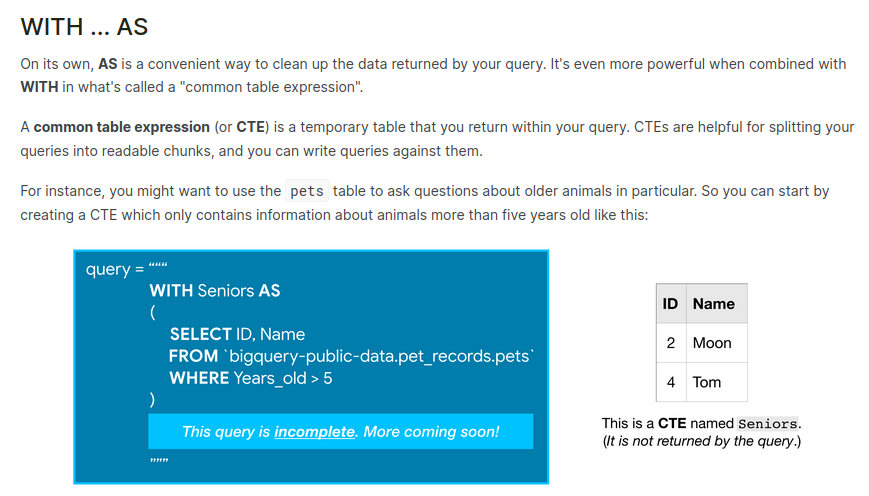Select the "Moon" cell in the table
The image size is (869, 496).
[712, 343]
